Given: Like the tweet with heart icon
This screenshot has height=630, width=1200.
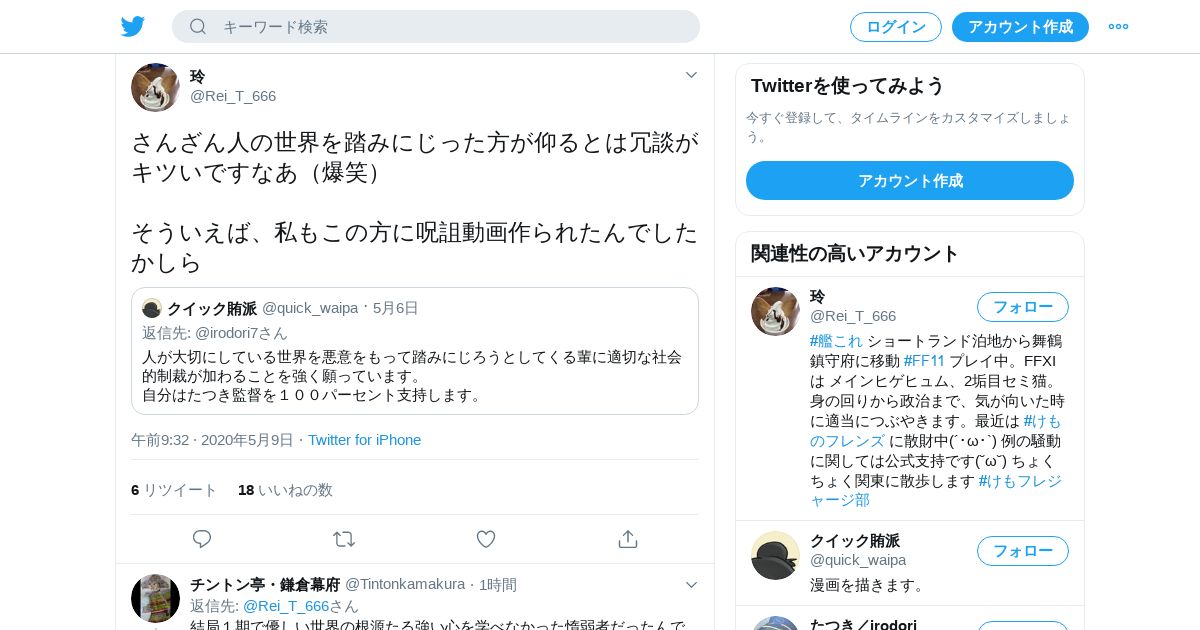Looking at the screenshot, I should point(486,539).
